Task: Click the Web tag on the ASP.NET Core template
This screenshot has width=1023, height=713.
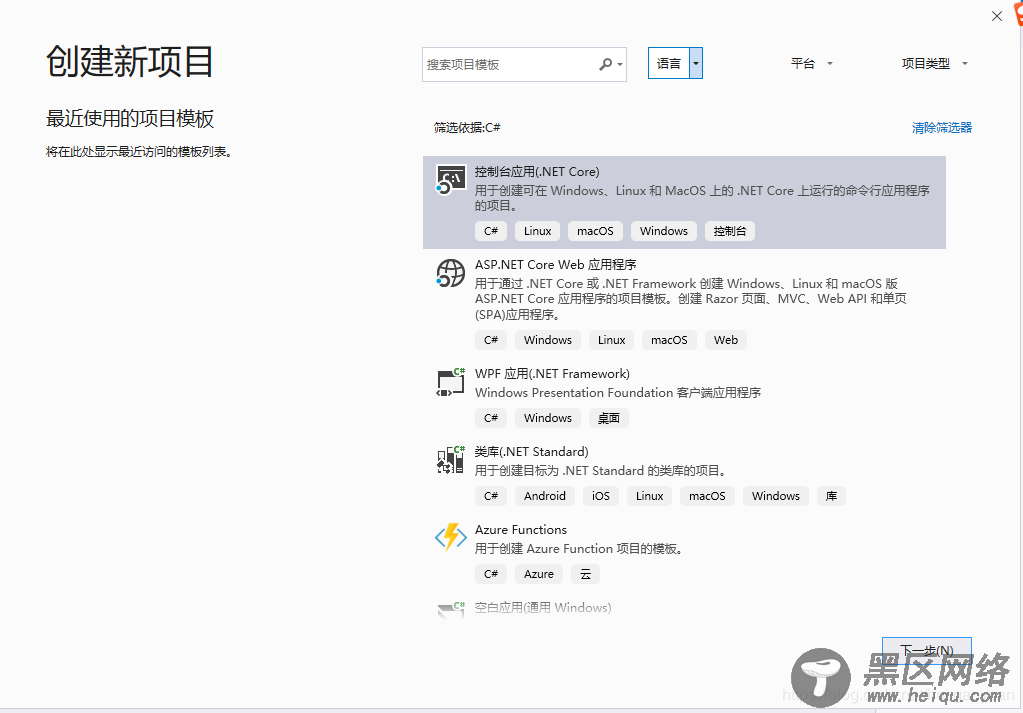Action: pos(725,340)
